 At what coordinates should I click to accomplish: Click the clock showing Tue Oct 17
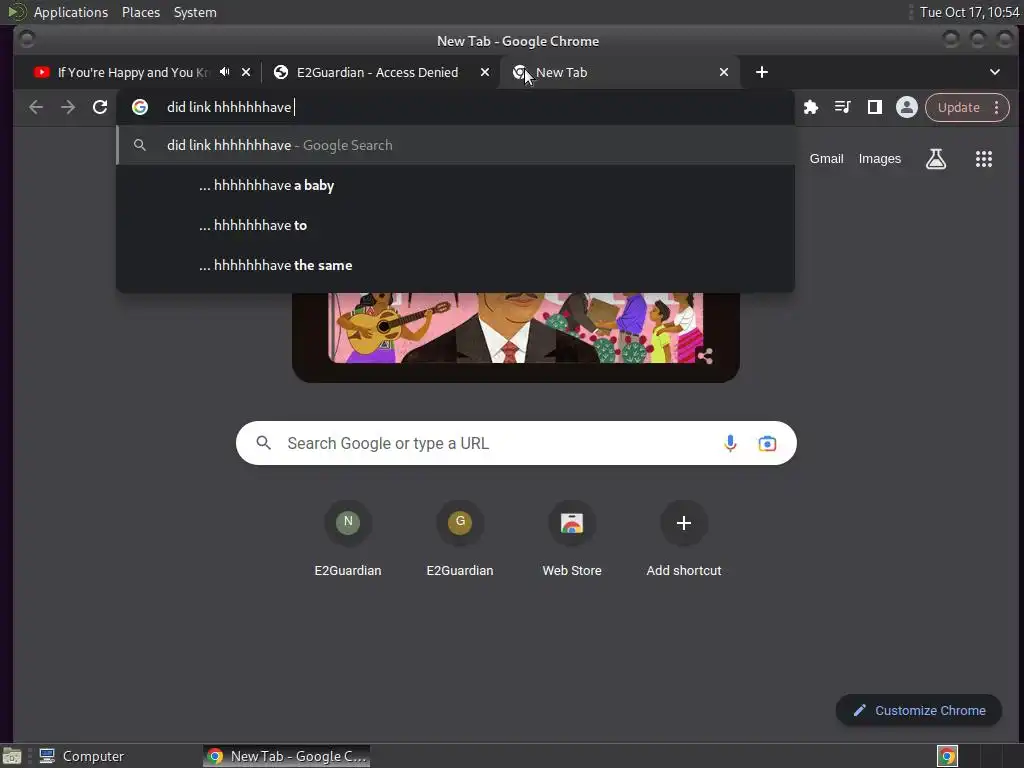click(969, 12)
